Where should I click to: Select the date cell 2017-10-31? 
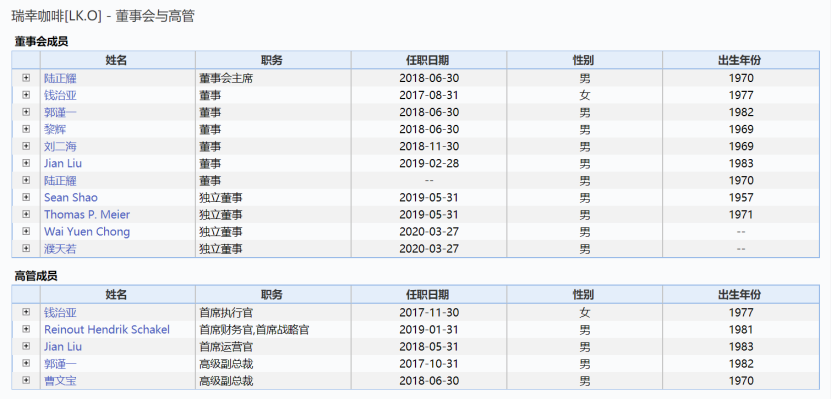pos(429,363)
